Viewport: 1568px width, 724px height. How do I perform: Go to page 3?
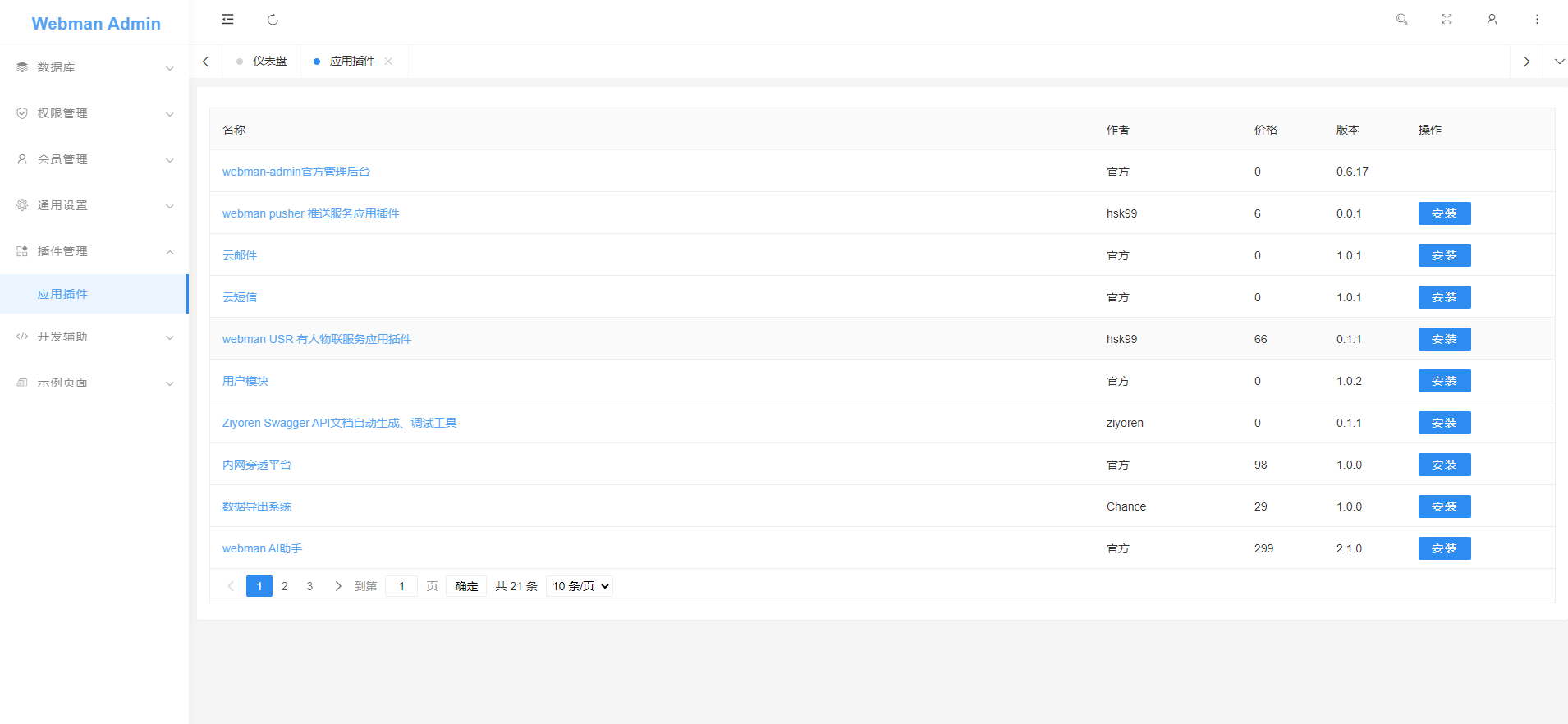coord(309,586)
